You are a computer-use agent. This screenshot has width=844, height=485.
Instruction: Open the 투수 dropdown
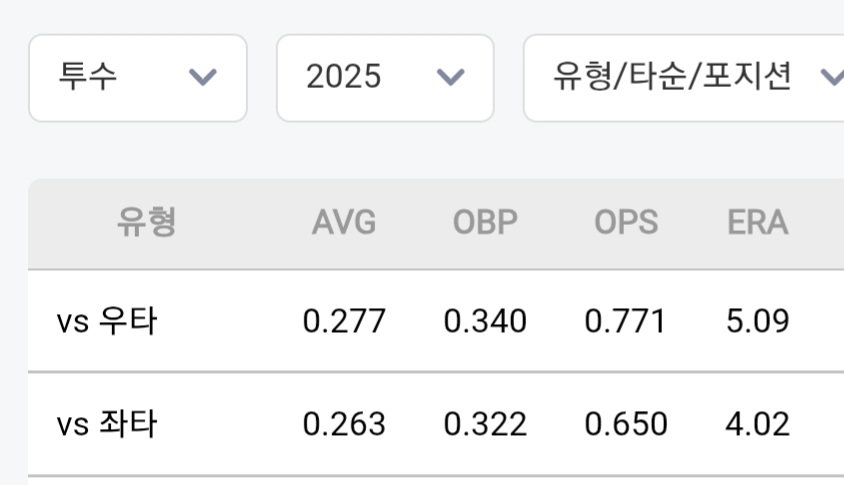coord(138,78)
